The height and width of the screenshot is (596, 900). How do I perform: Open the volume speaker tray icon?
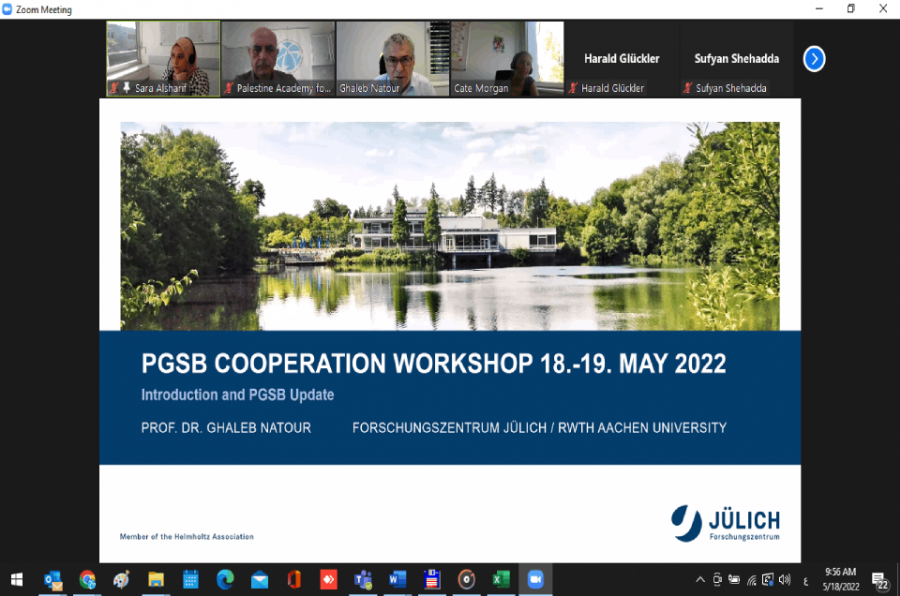[785, 580]
